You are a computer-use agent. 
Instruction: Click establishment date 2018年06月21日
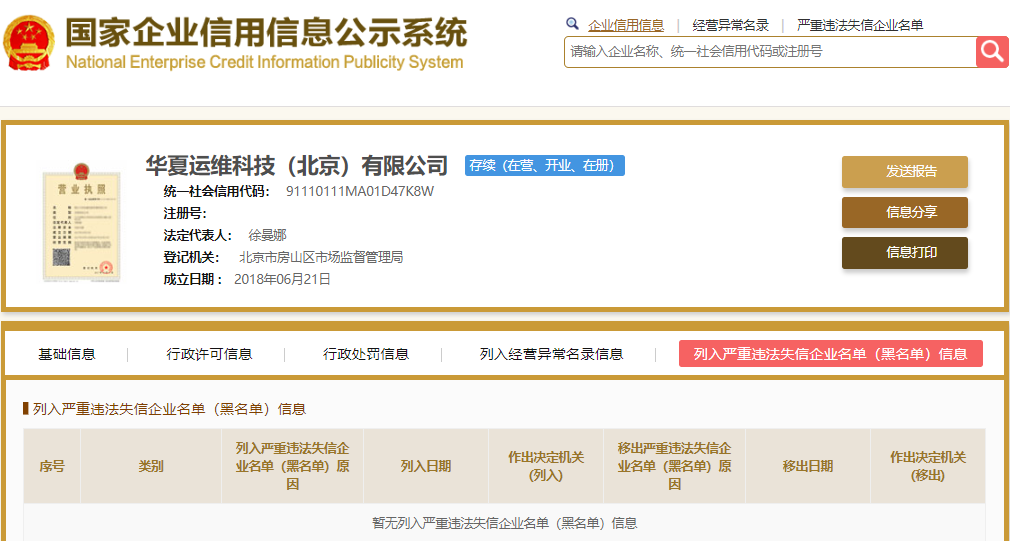(283, 280)
